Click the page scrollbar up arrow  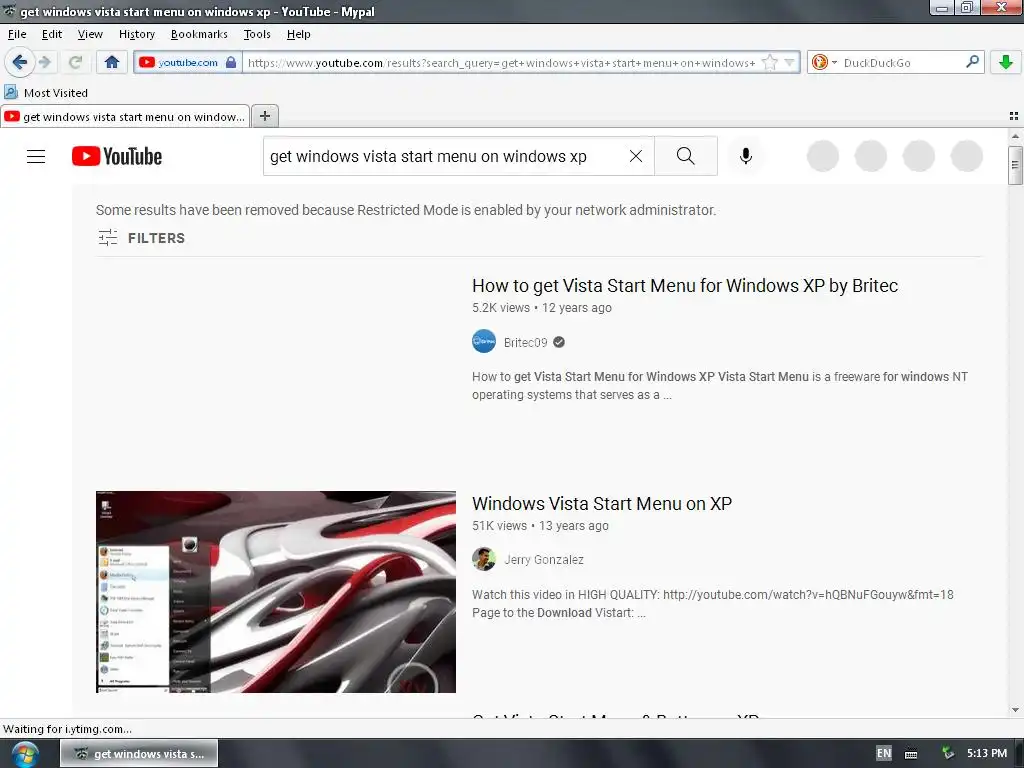click(1015, 136)
